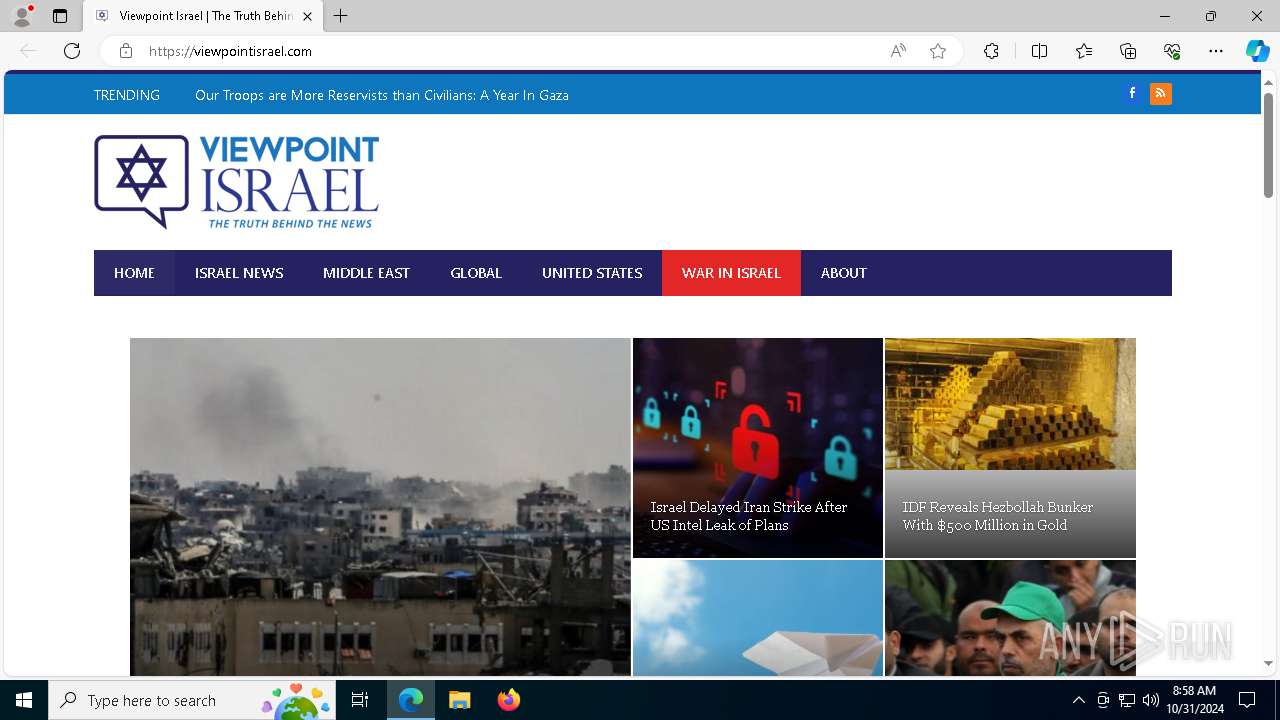View site information lock icon

coord(126,51)
